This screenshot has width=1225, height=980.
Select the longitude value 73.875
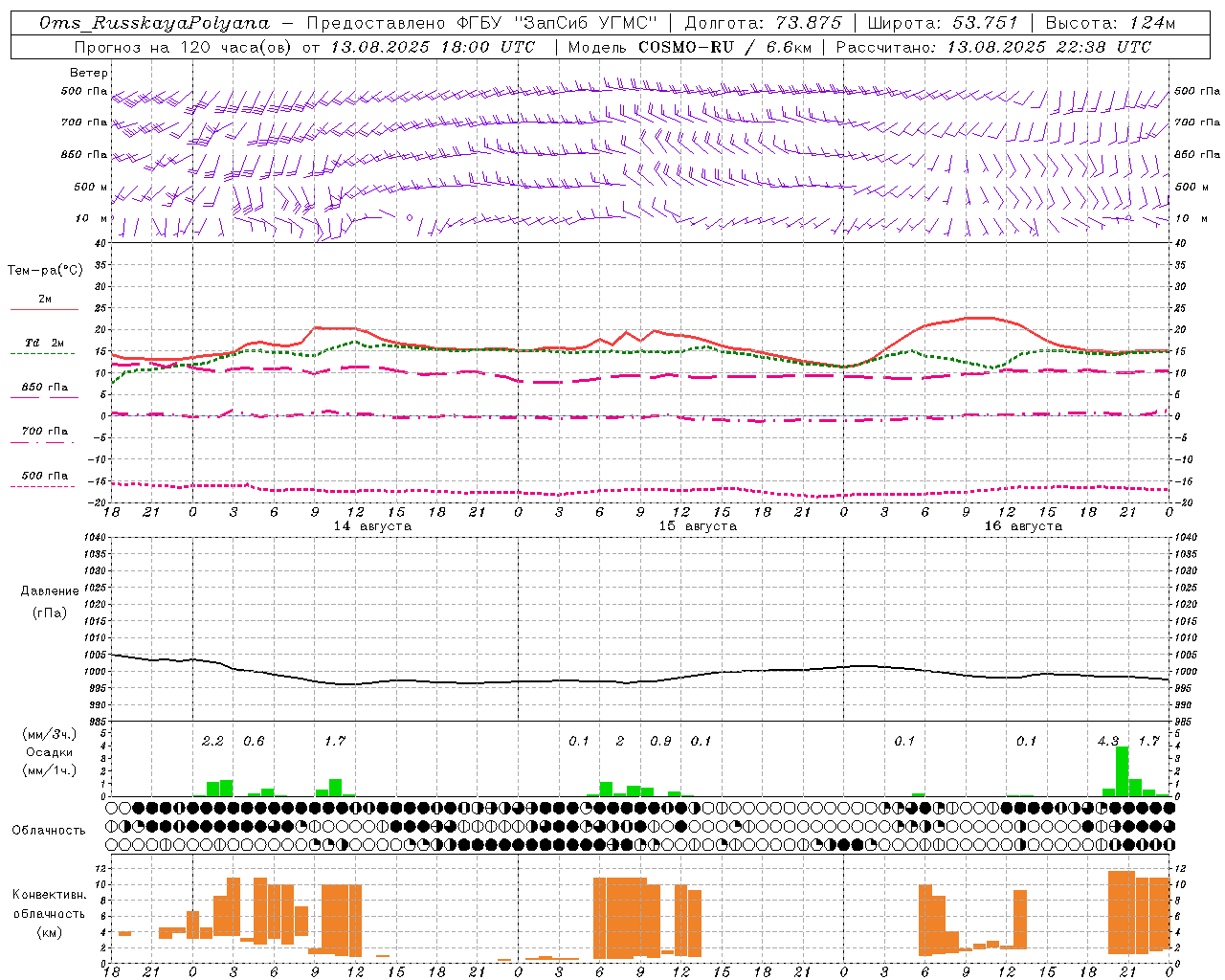[x=808, y=23]
